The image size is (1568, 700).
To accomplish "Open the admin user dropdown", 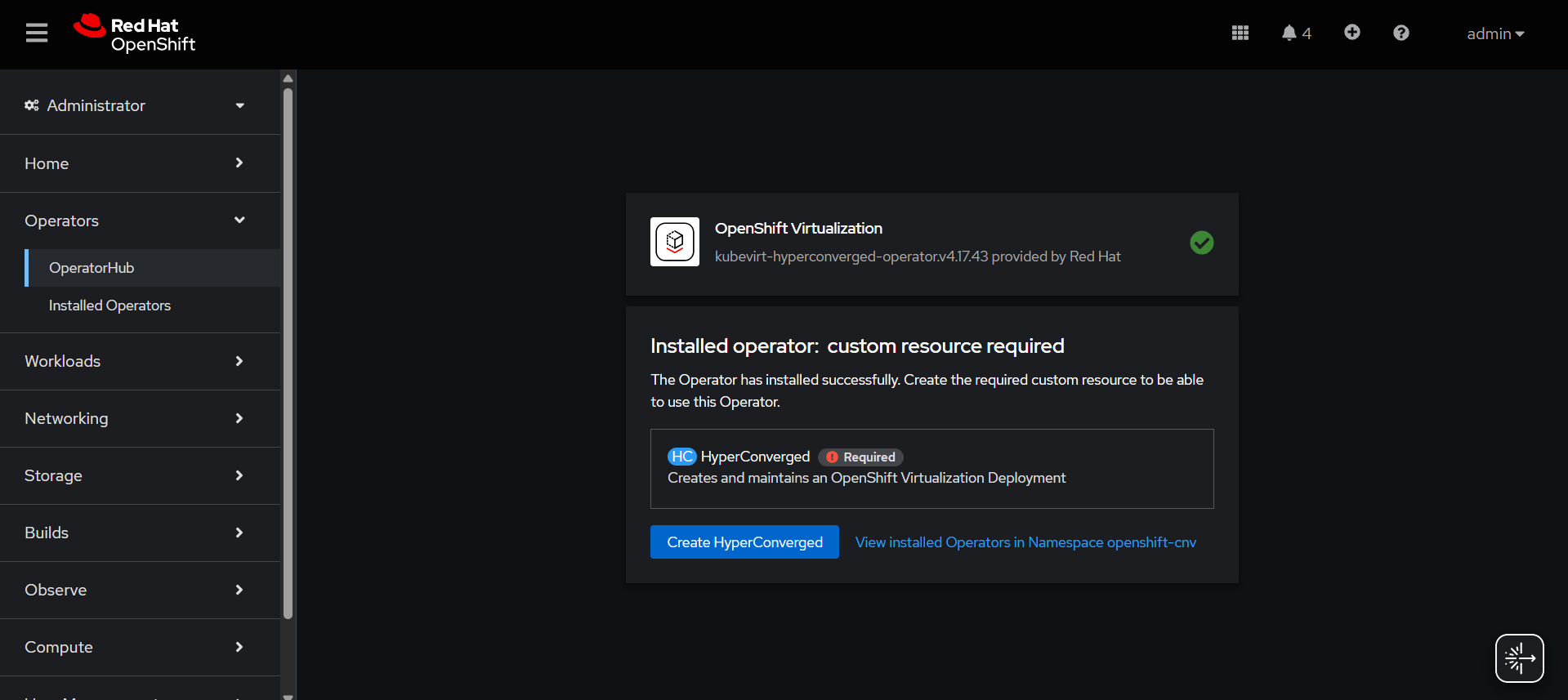I will coord(1494,34).
